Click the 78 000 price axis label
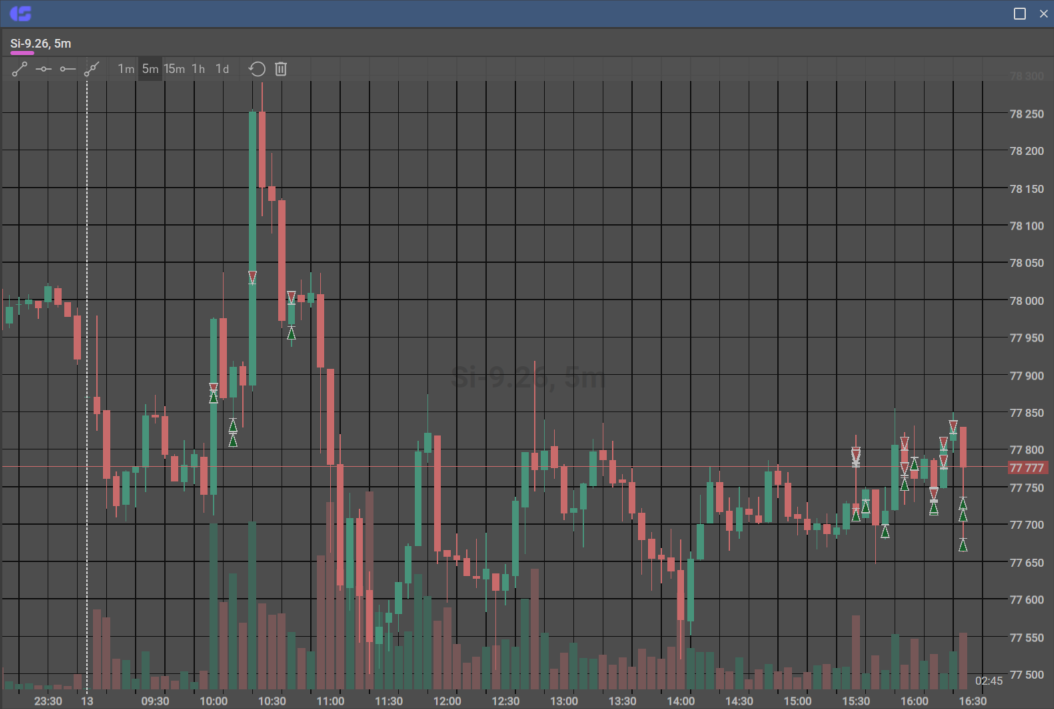Screen dimensions: 1054x709 (x=1026, y=300)
